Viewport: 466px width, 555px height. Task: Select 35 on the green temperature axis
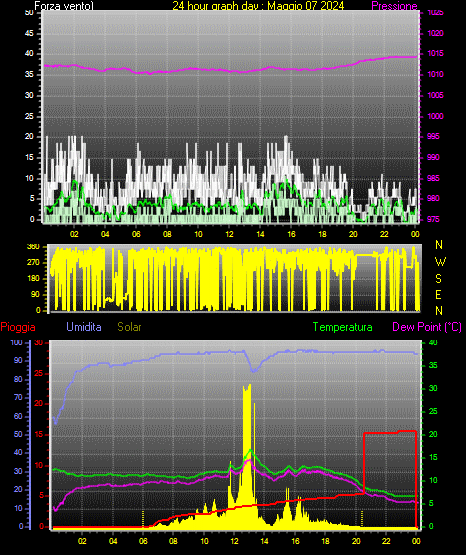pyautogui.click(x=433, y=365)
